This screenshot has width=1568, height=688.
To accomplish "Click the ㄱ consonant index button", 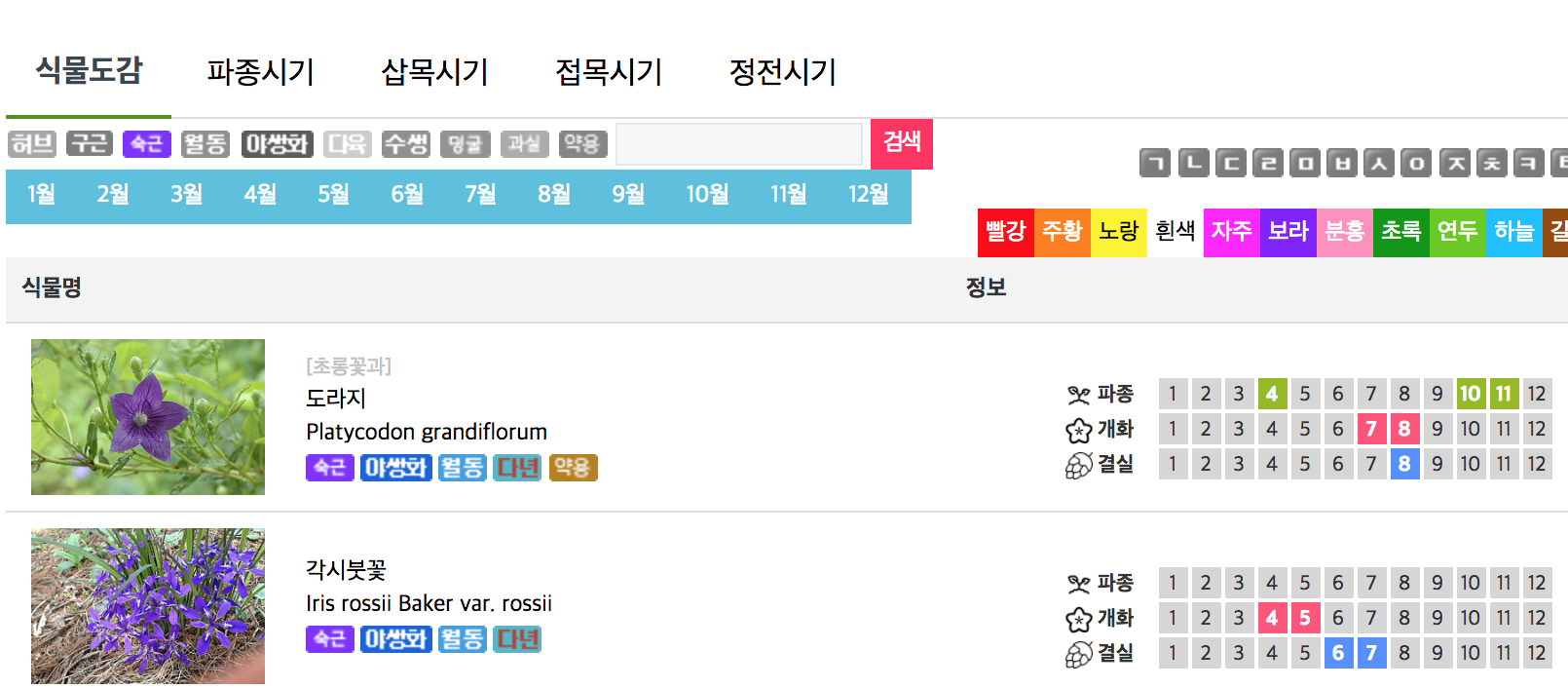I will [x=1155, y=163].
